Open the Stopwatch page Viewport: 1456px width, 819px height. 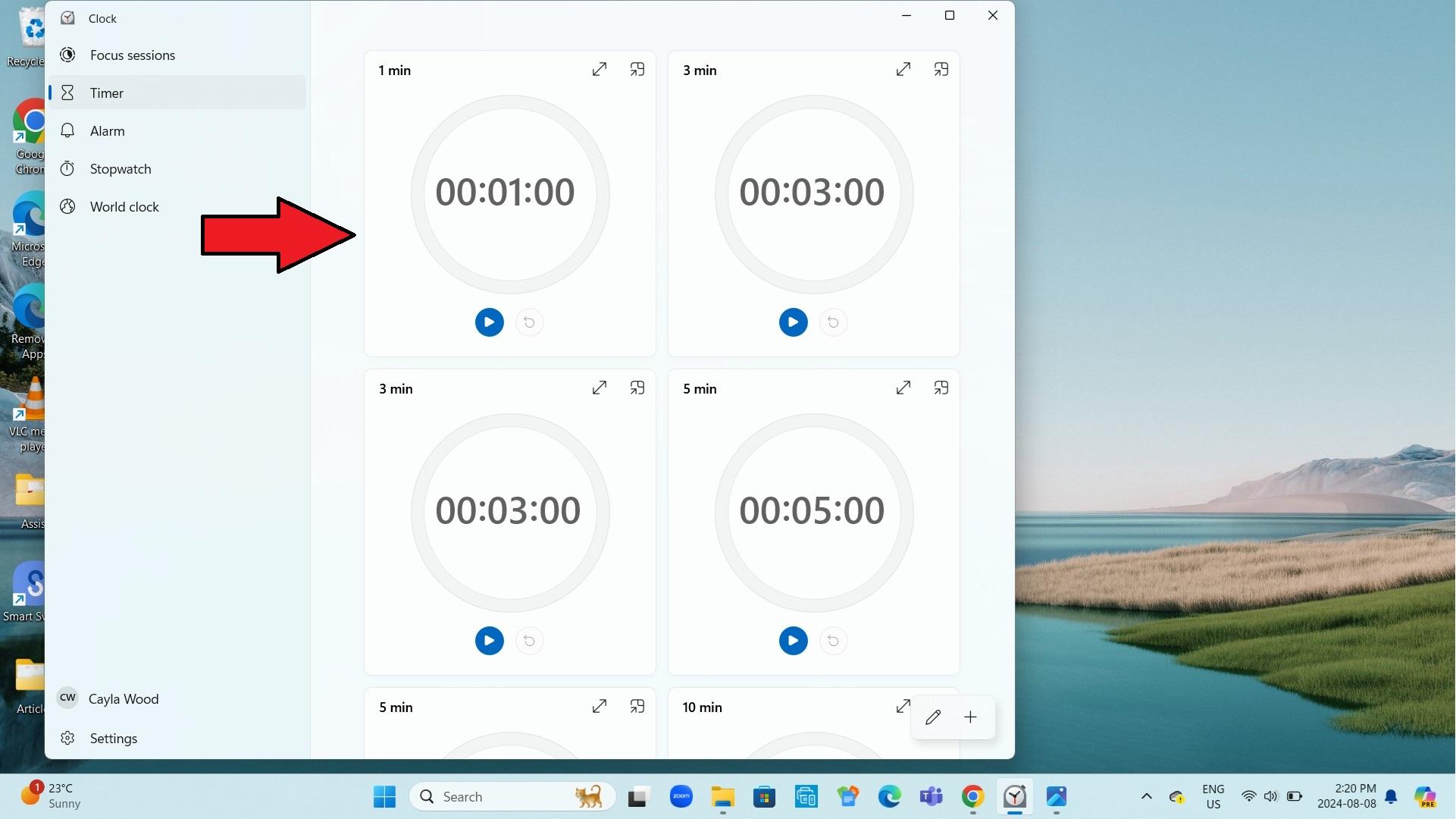tap(177, 168)
